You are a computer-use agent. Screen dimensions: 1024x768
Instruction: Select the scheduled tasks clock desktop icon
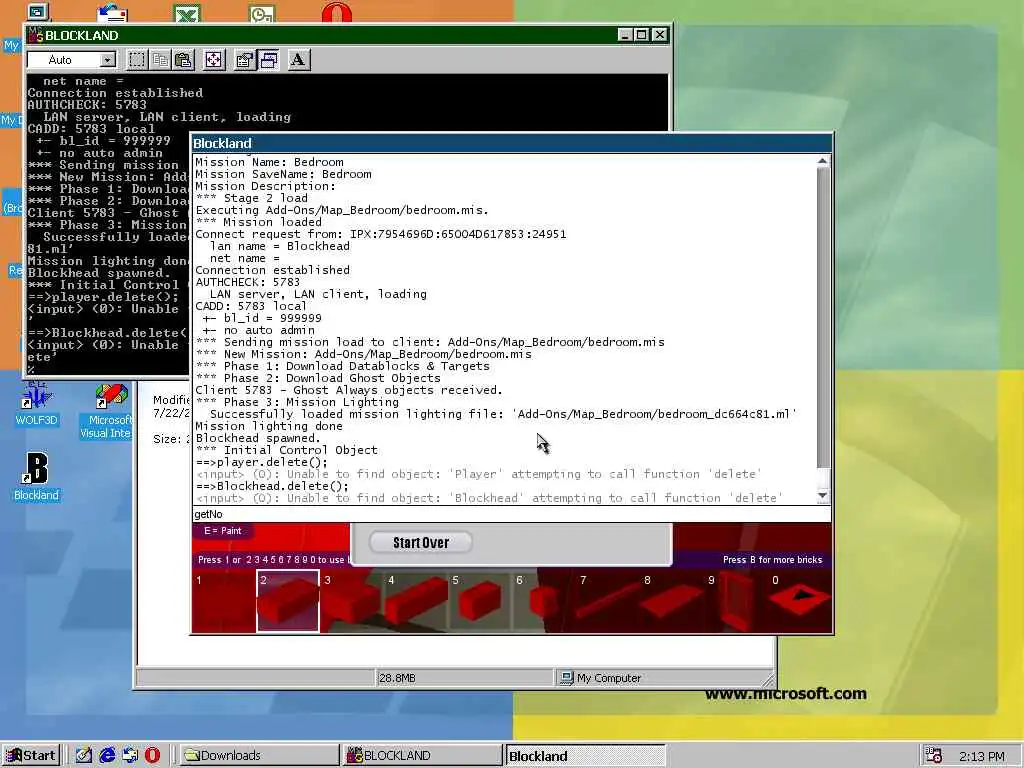tap(262, 12)
